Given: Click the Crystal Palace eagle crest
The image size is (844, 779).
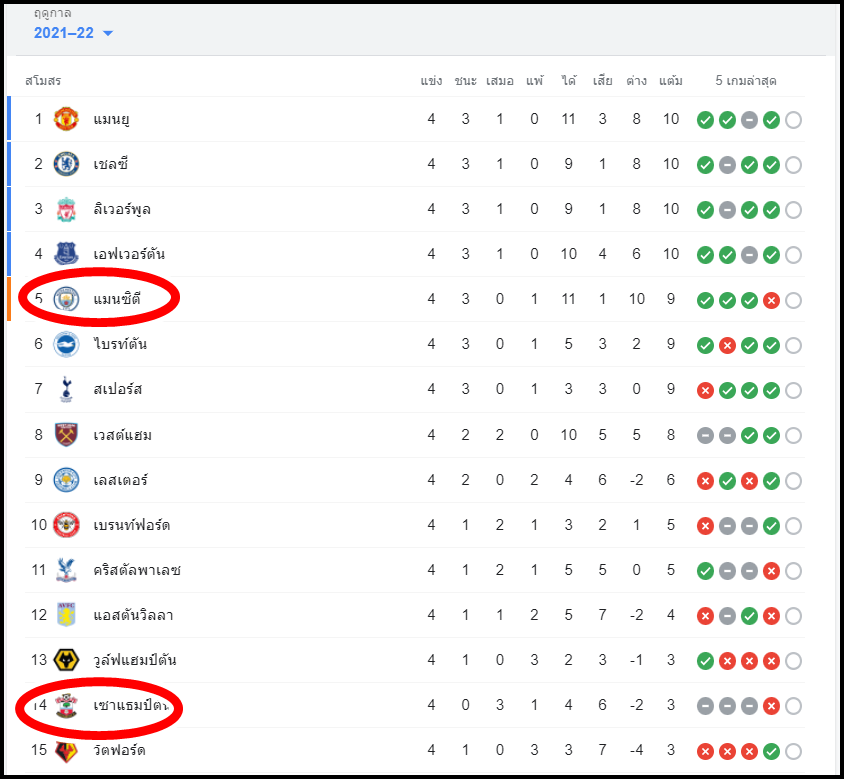Looking at the screenshot, I should (x=66, y=570).
